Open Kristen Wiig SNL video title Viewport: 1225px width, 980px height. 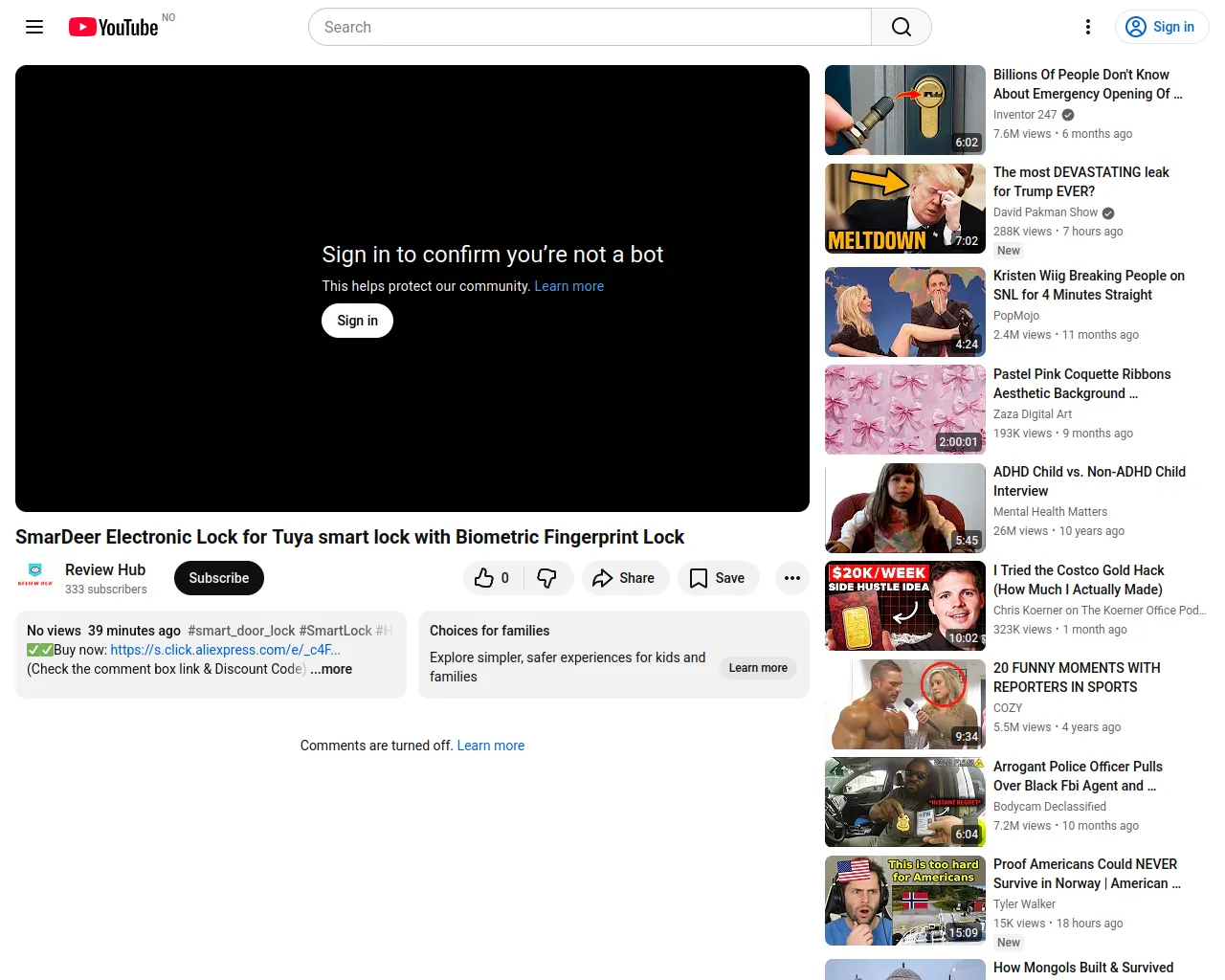pos(1088,285)
